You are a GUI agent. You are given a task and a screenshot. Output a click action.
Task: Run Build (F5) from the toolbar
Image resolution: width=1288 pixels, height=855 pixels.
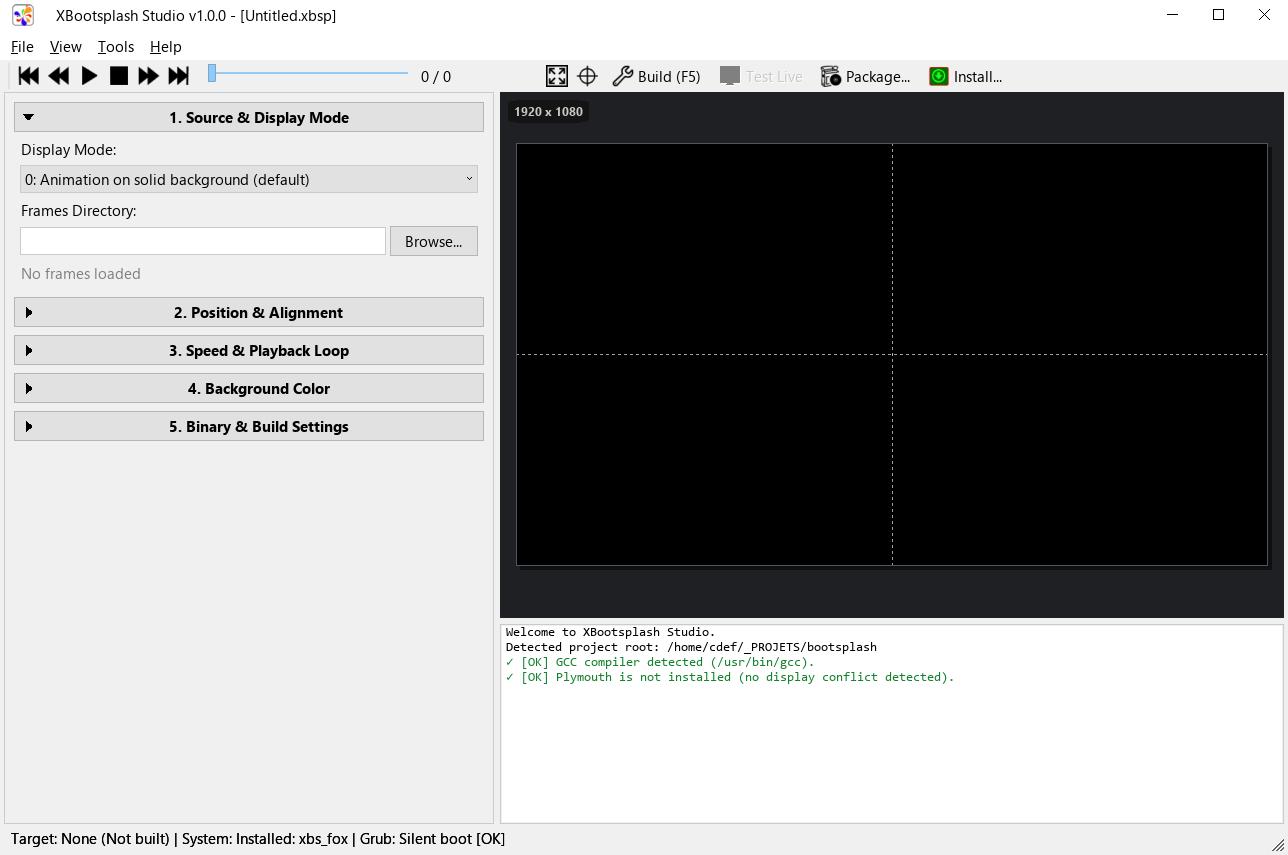656,76
